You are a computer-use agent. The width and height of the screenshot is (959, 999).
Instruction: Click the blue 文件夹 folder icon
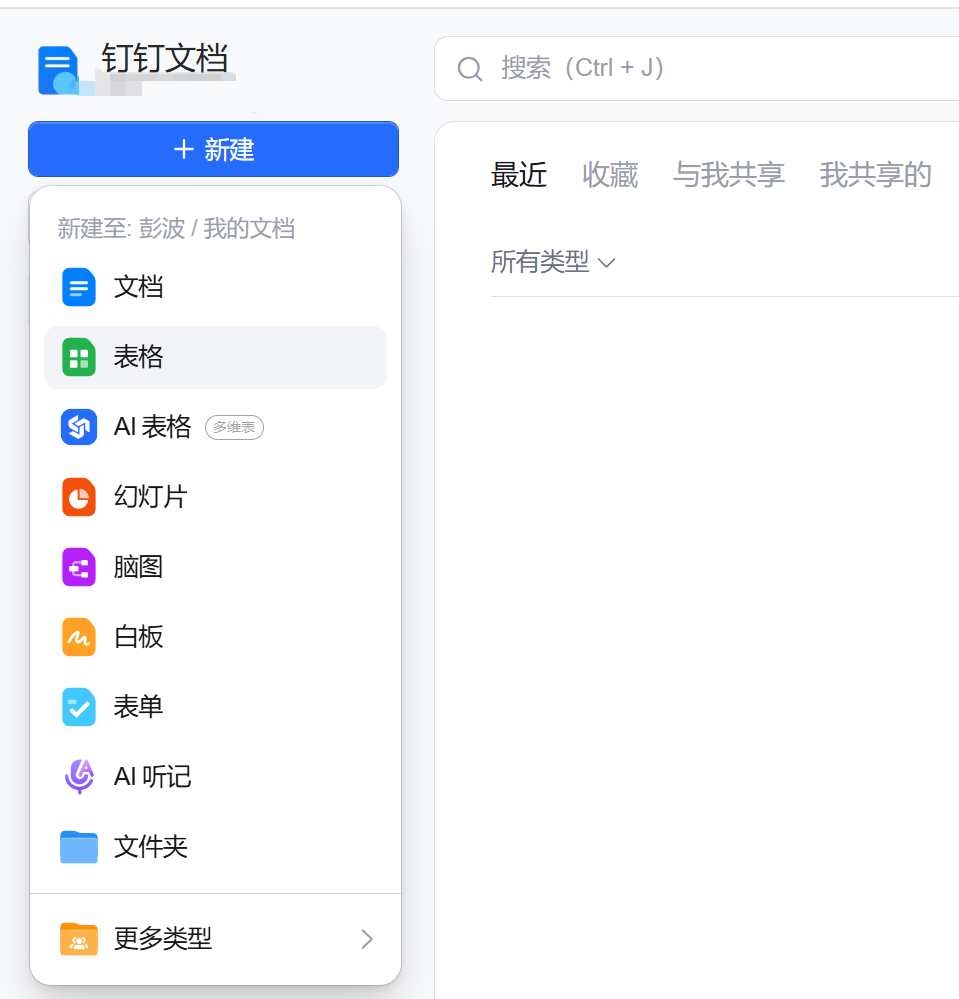point(79,847)
